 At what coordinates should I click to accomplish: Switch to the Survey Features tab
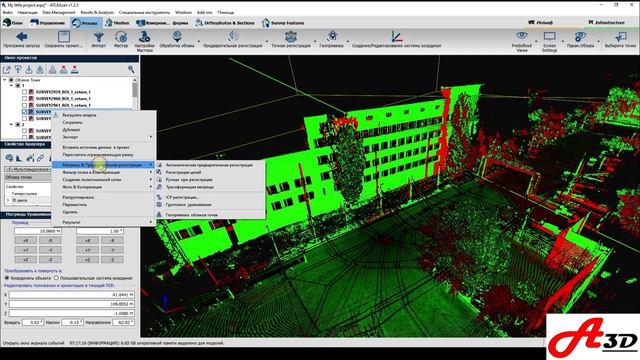coord(283,23)
